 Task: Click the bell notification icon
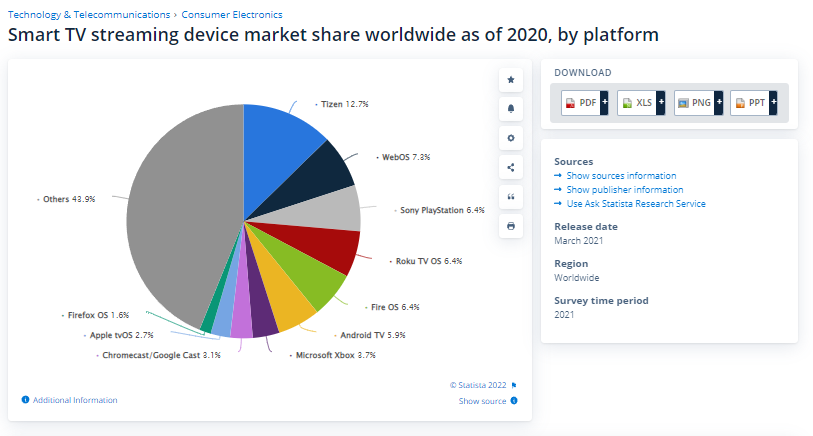click(x=511, y=108)
